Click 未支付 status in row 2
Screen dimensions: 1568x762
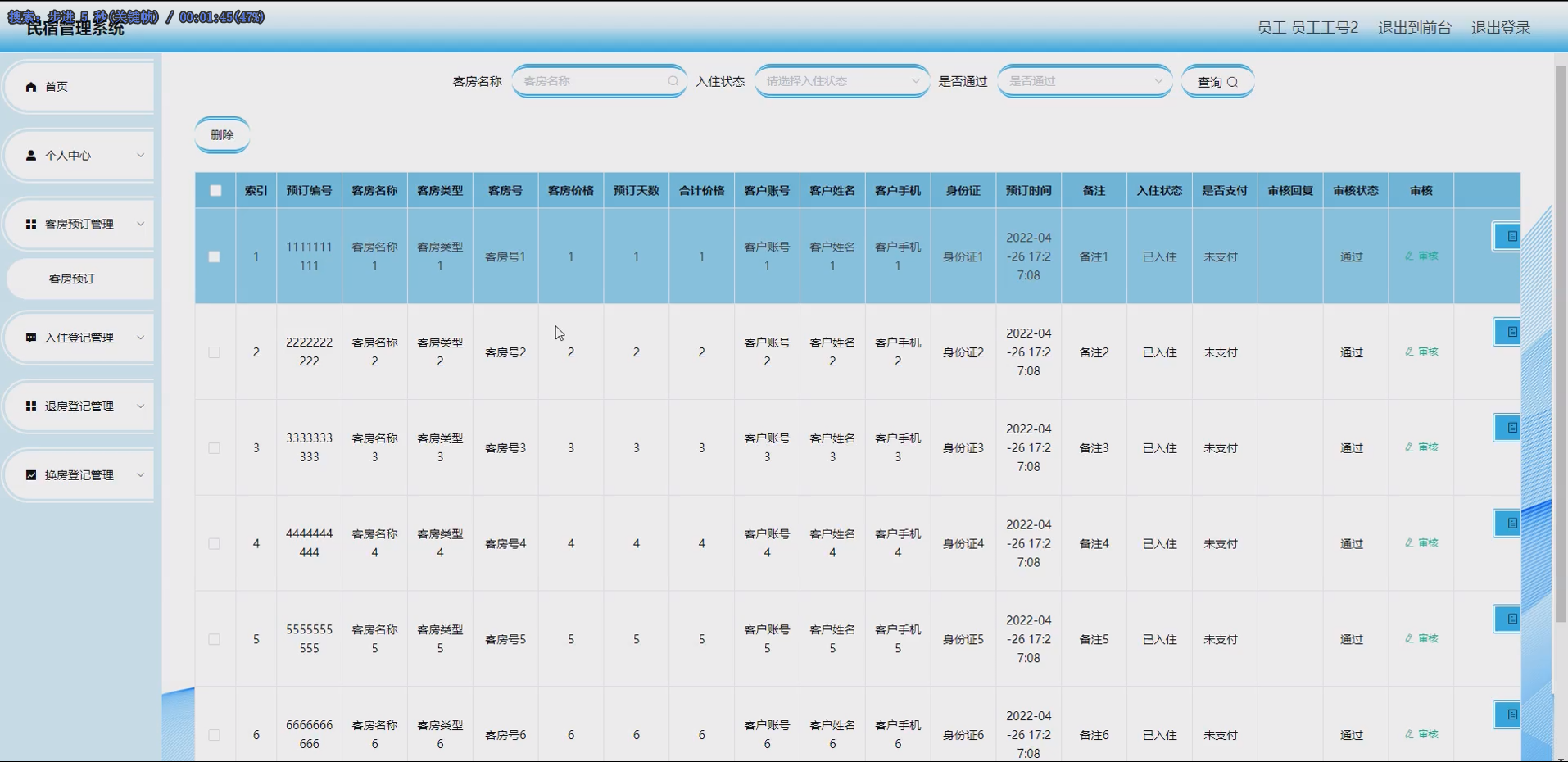click(x=1221, y=352)
